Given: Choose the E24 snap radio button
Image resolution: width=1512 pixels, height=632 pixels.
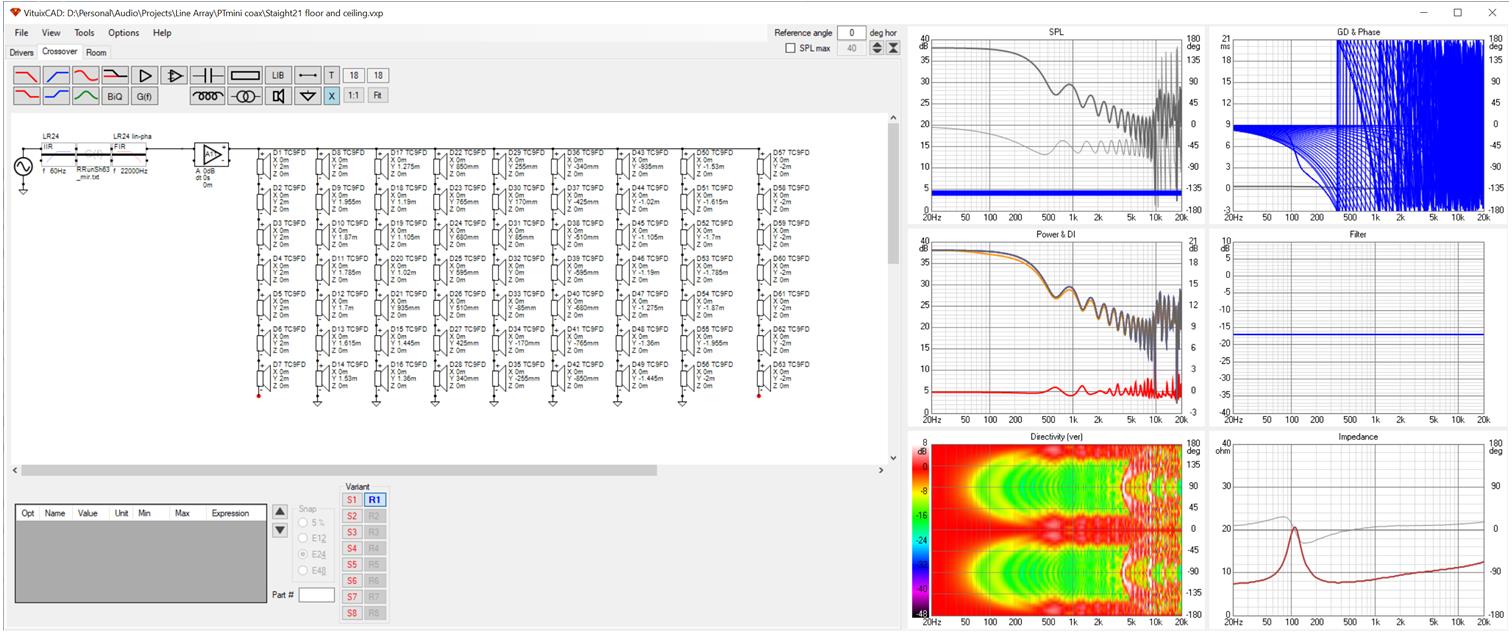Looking at the screenshot, I should [304, 554].
